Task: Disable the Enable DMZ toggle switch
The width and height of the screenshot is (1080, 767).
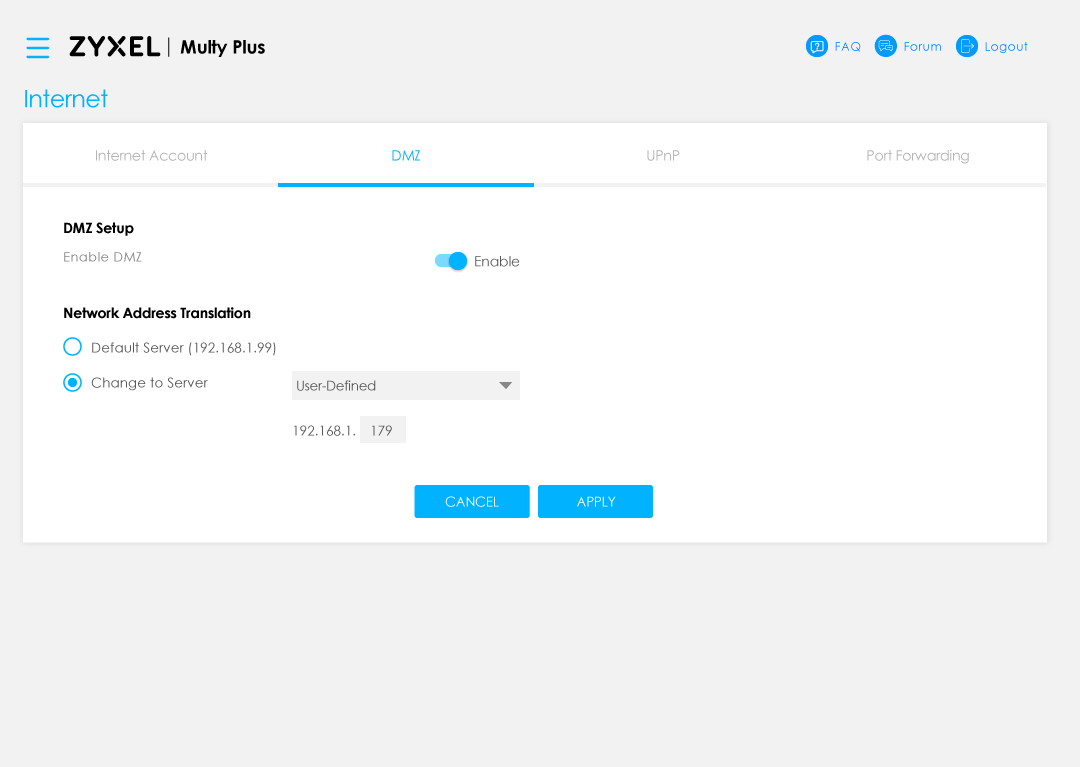Action: pos(451,261)
